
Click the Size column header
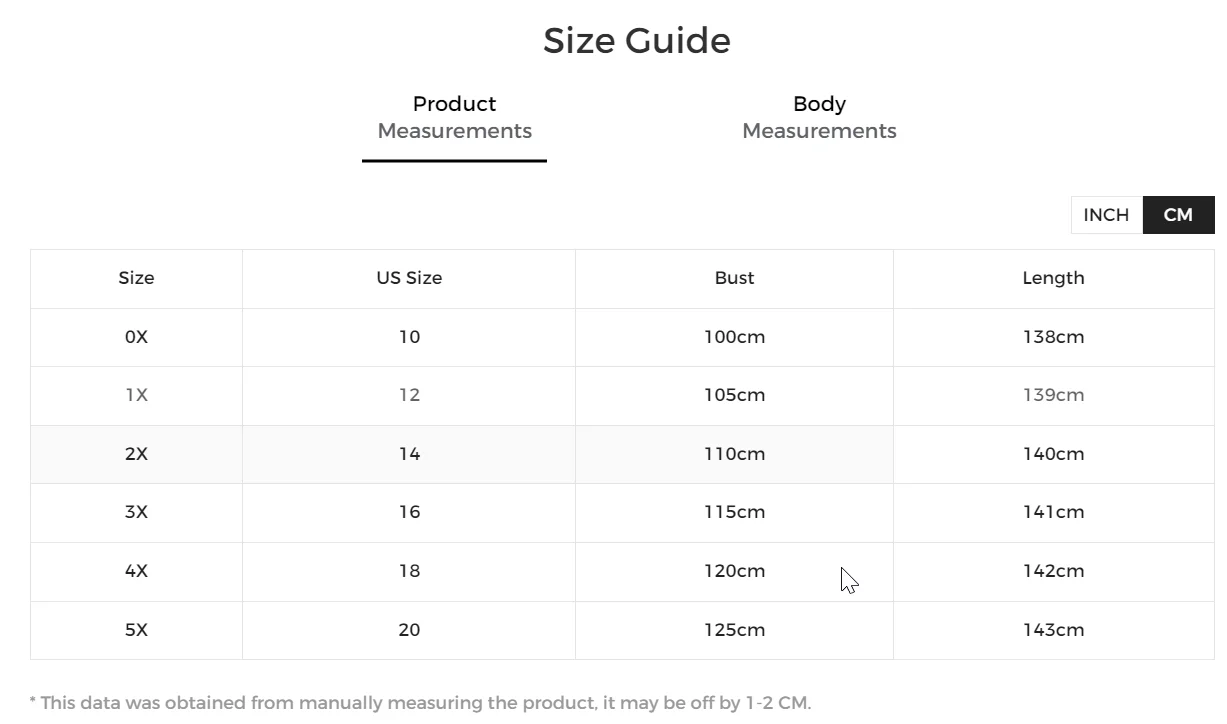[136, 278]
